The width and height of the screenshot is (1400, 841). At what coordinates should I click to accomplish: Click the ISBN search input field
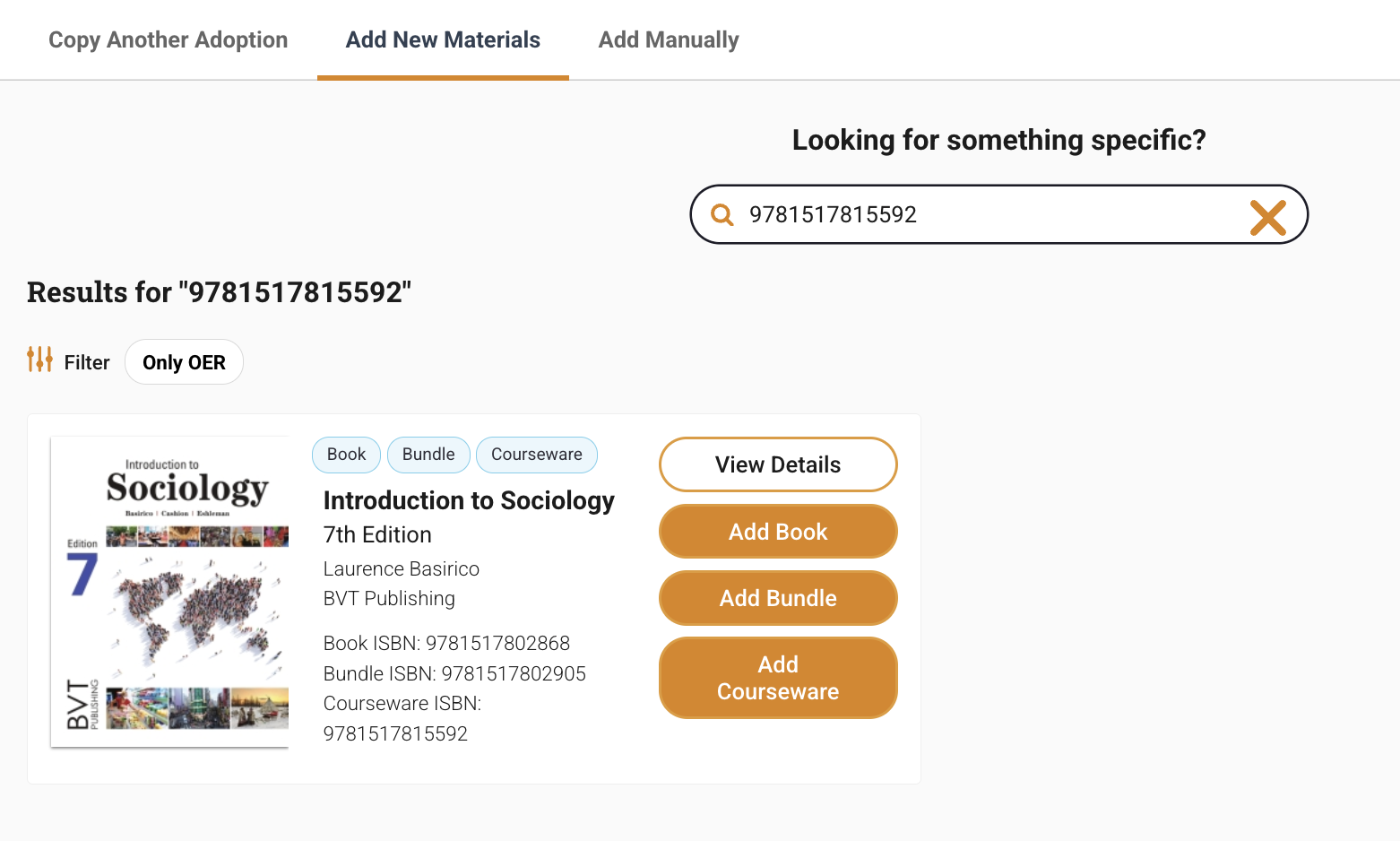986,214
